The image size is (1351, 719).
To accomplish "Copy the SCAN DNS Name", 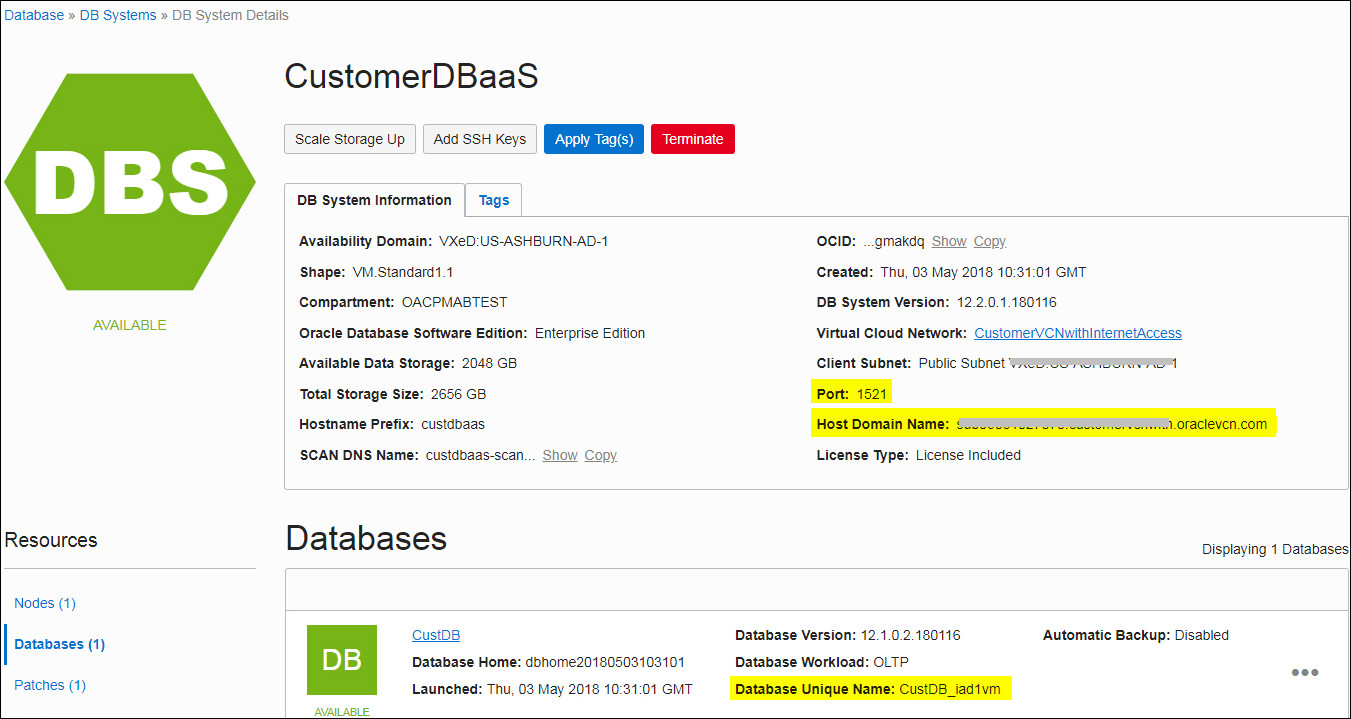I will (600, 455).
